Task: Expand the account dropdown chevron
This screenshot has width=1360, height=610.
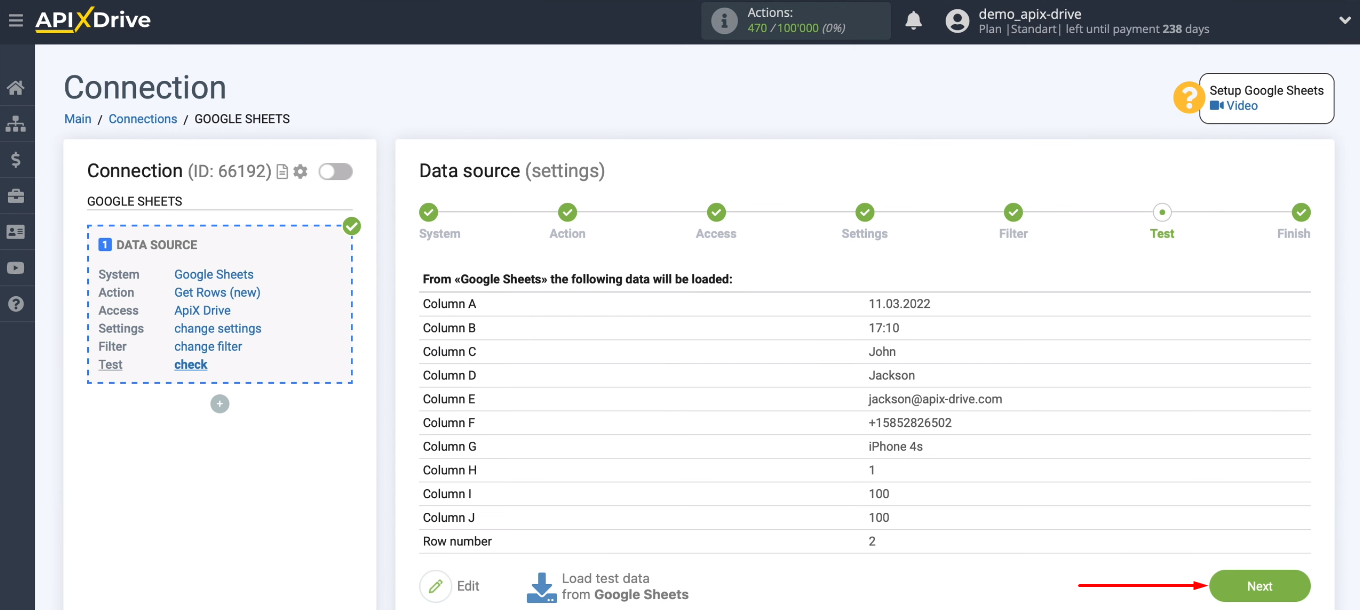Action: 1344,21
